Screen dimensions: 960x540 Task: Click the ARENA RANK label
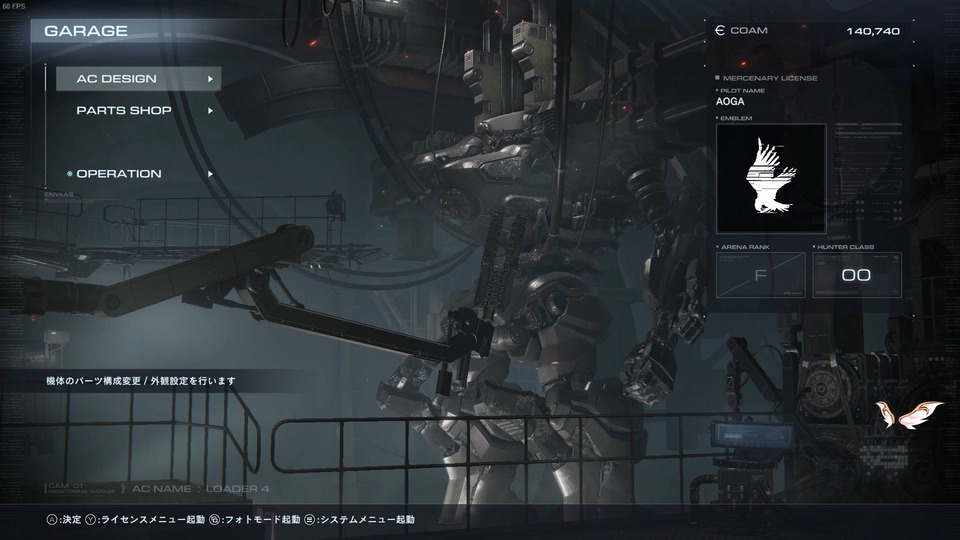(745, 247)
